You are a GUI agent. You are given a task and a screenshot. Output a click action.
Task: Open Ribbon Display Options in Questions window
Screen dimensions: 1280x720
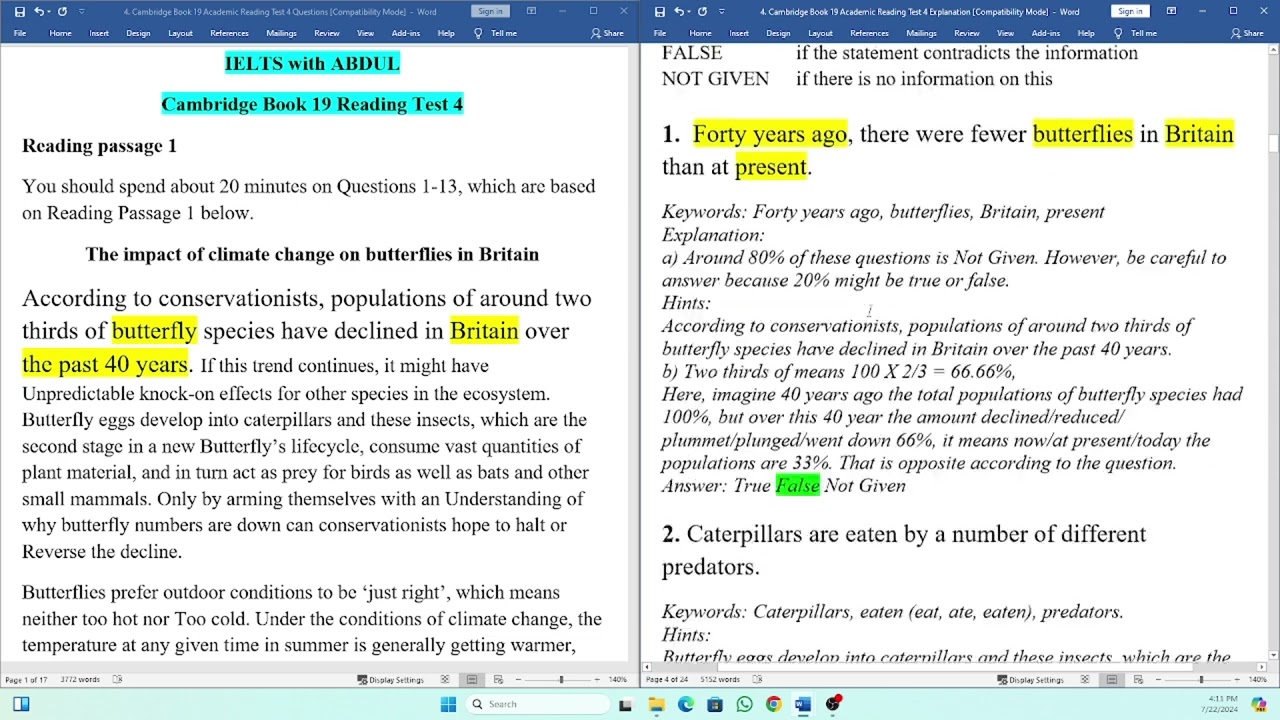pyautogui.click(x=531, y=11)
